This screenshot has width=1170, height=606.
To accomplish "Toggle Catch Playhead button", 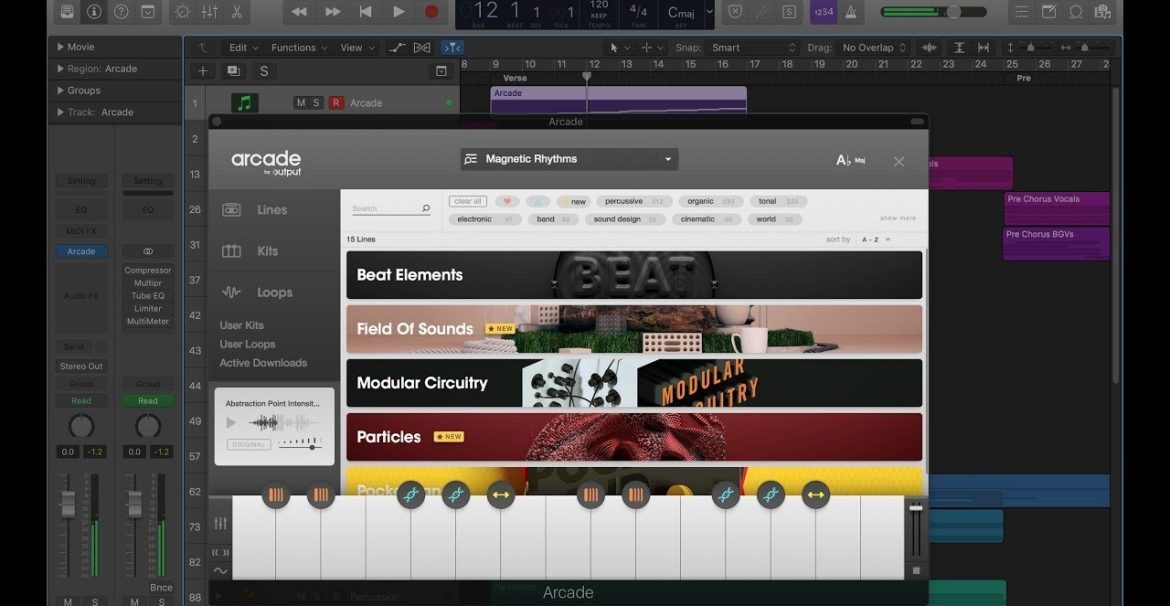I will click(x=452, y=48).
